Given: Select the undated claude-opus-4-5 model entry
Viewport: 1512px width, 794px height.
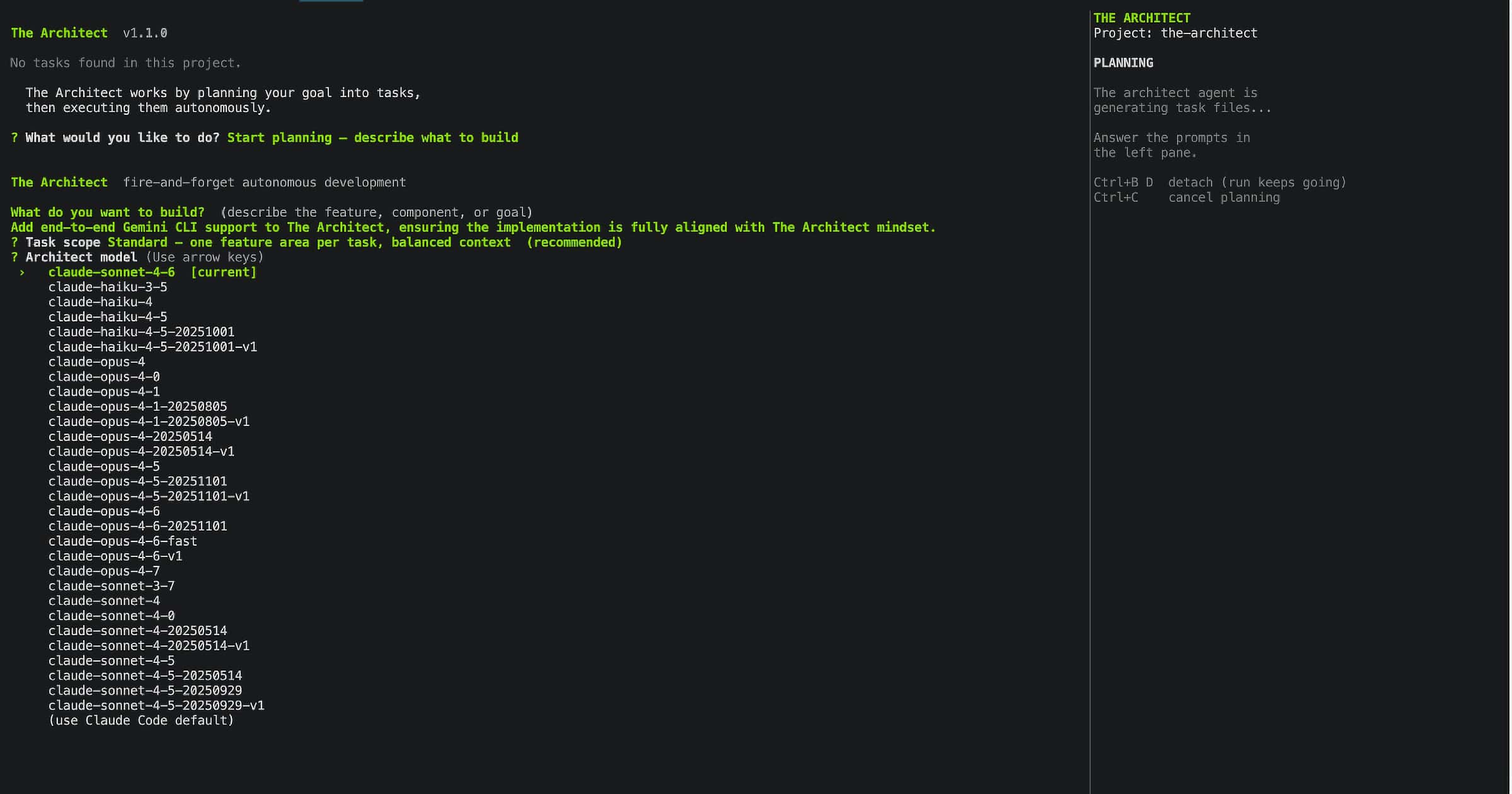Looking at the screenshot, I should click(x=104, y=467).
